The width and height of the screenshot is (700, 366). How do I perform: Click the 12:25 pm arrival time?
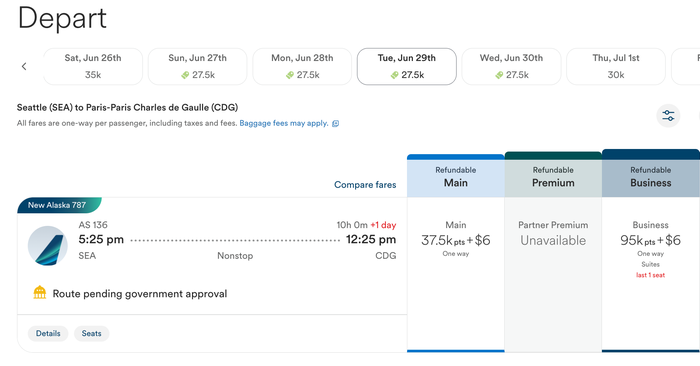pyautogui.click(x=371, y=239)
